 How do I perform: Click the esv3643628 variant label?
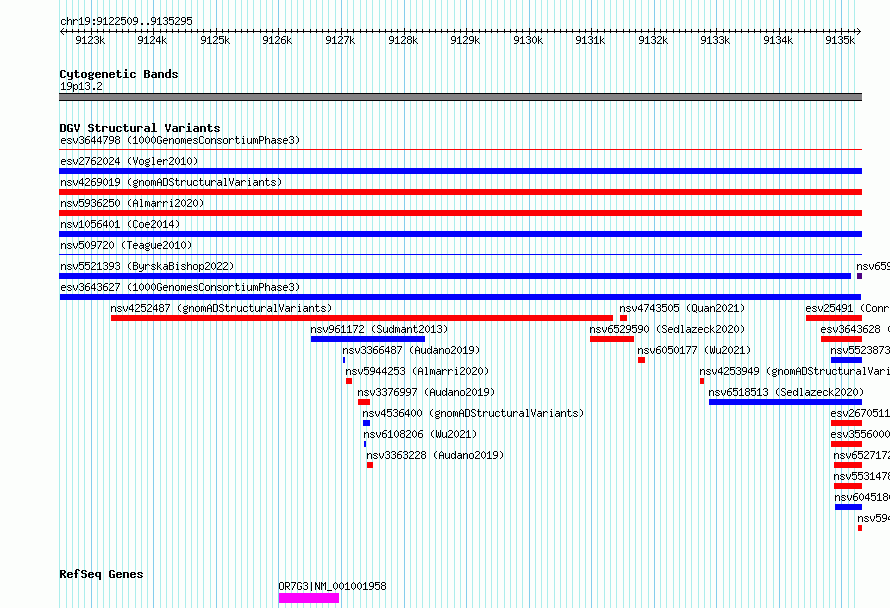tap(855, 329)
